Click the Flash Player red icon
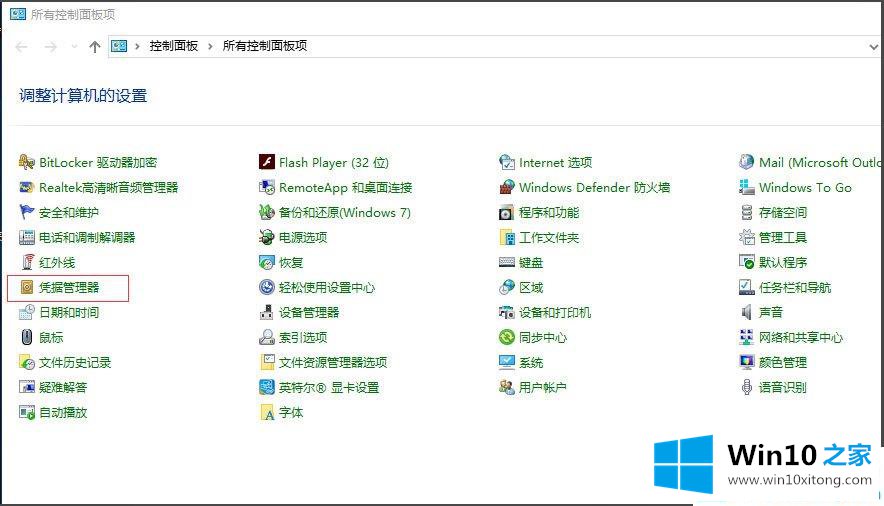 click(x=267, y=162)
